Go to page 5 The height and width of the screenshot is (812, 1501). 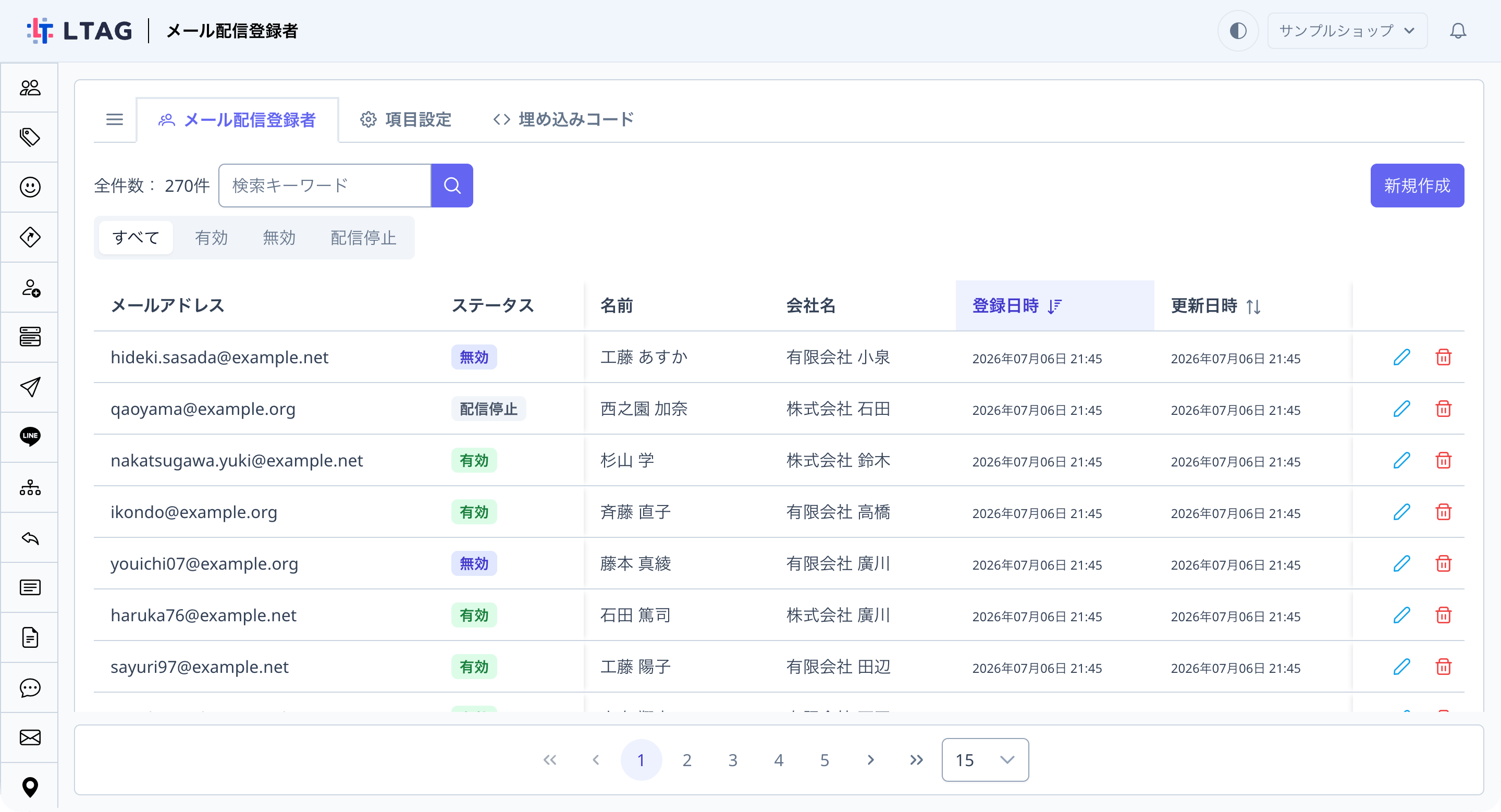coord(825,759)
